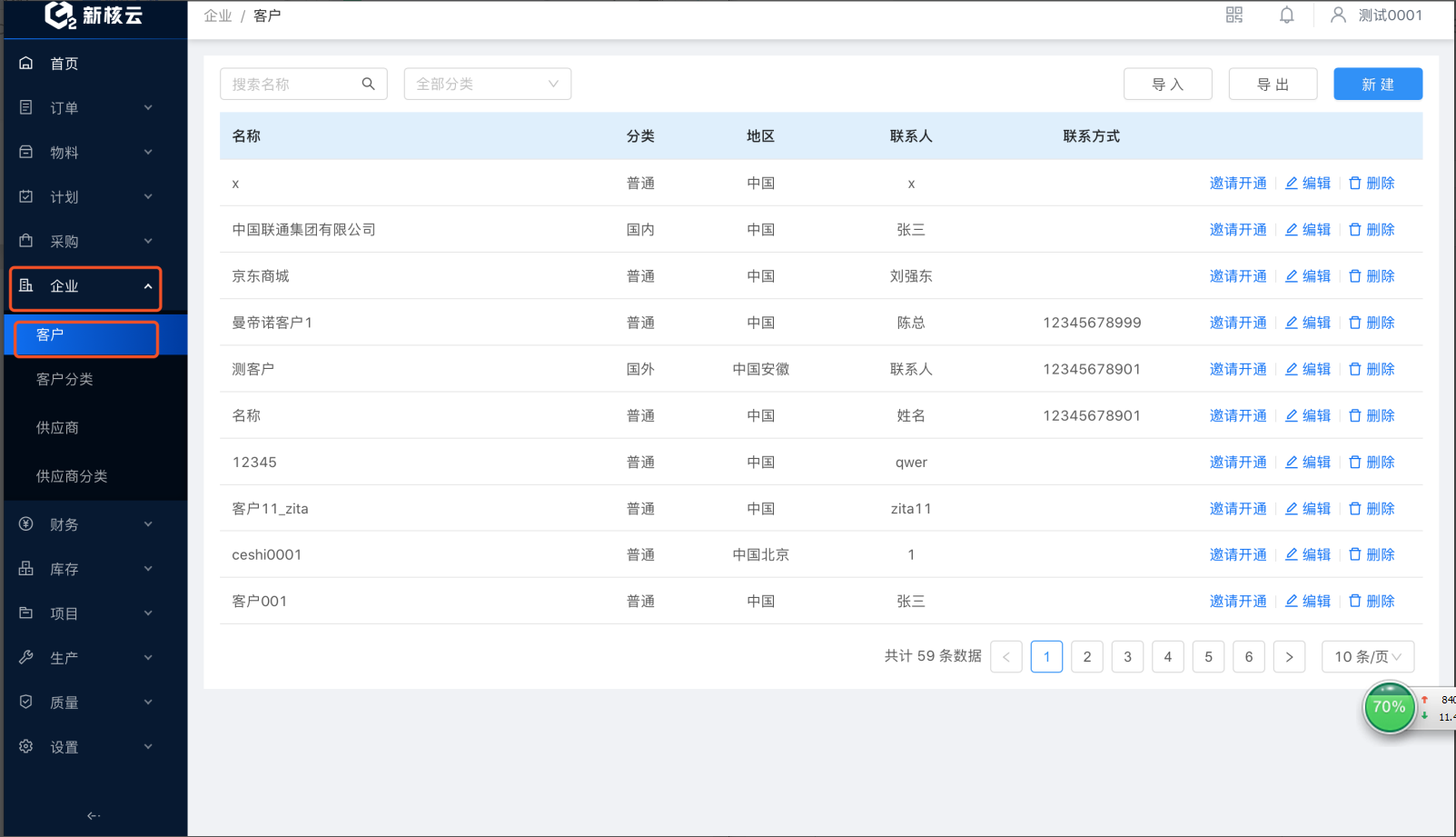This screenshot has height=837, width=1456.
Task: Open the 生产 sidebar menu
Action: (x=64, y=657)
